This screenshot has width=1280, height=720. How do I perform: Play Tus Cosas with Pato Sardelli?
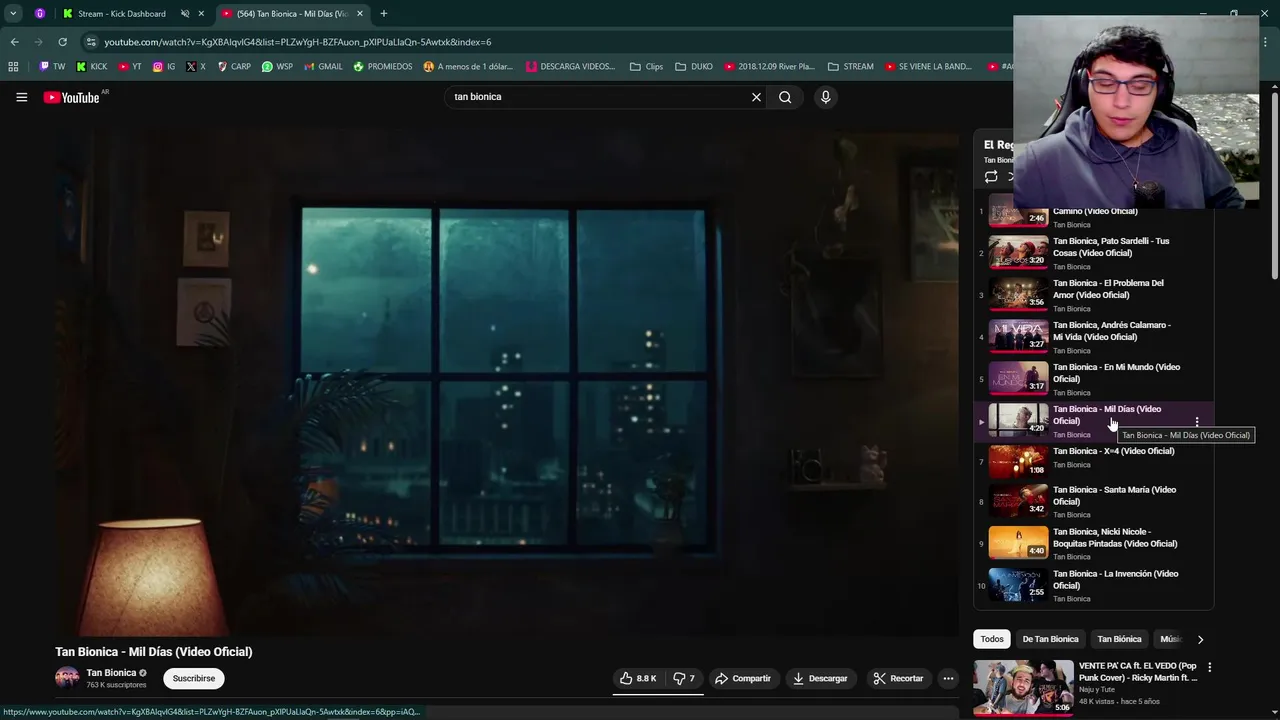click(1094, 253)
